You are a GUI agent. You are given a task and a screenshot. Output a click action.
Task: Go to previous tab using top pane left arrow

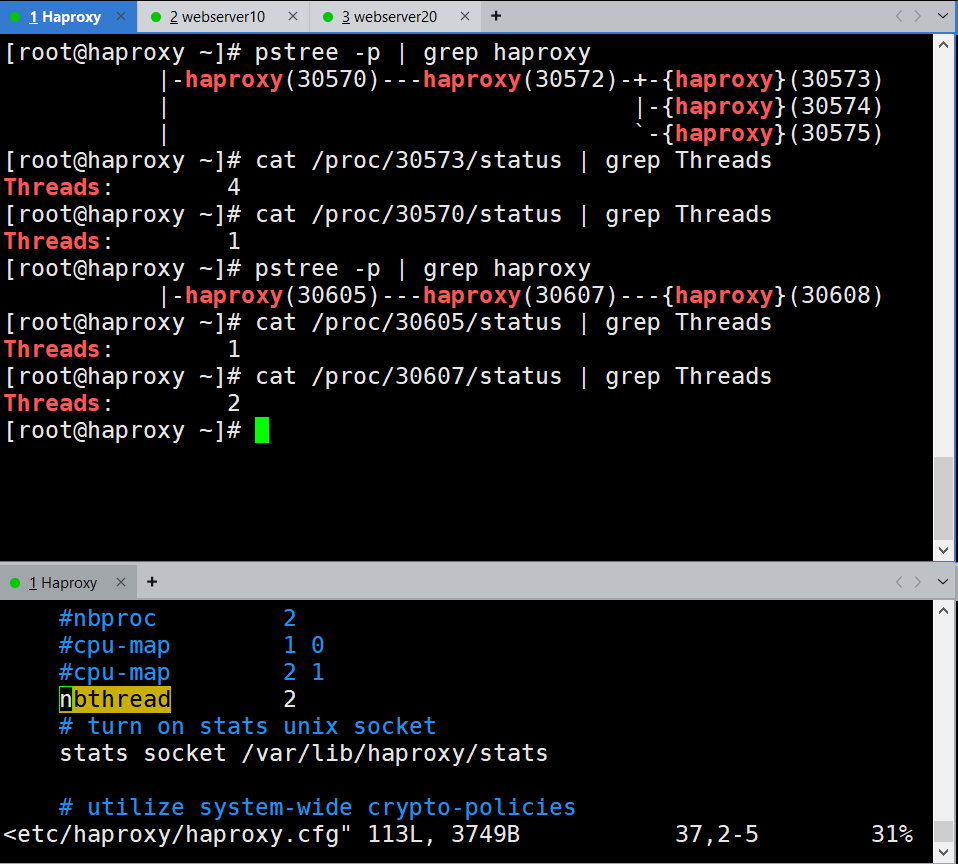899,16
